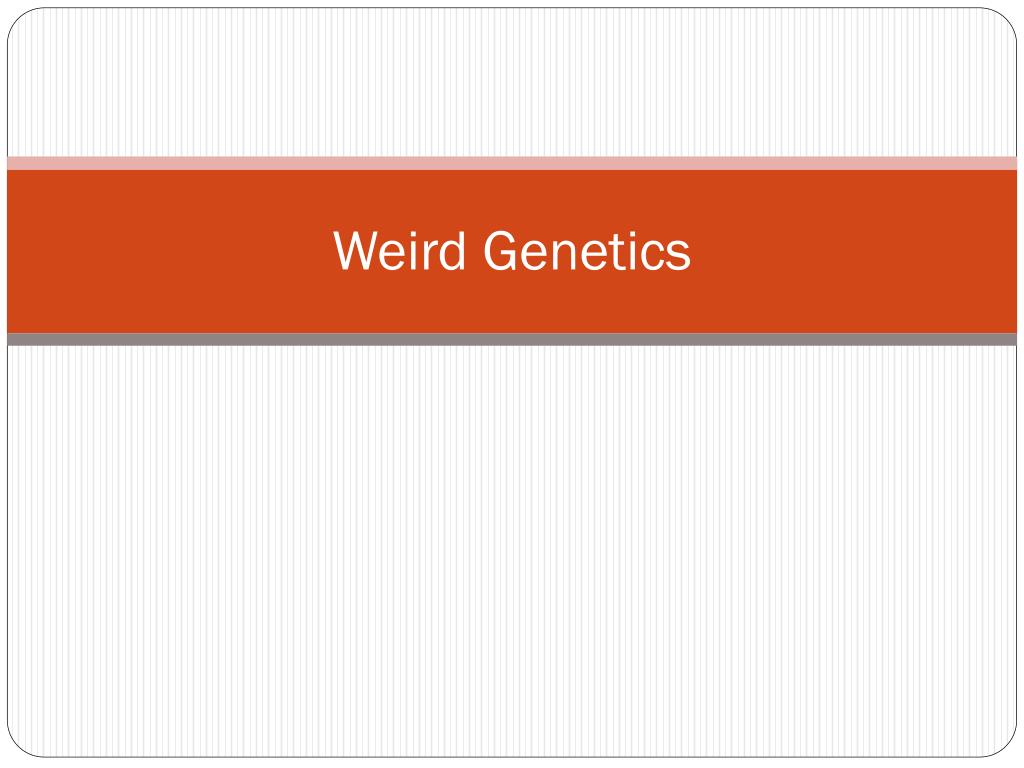Click the slide's top-left rounded corner

click(17, 18)
